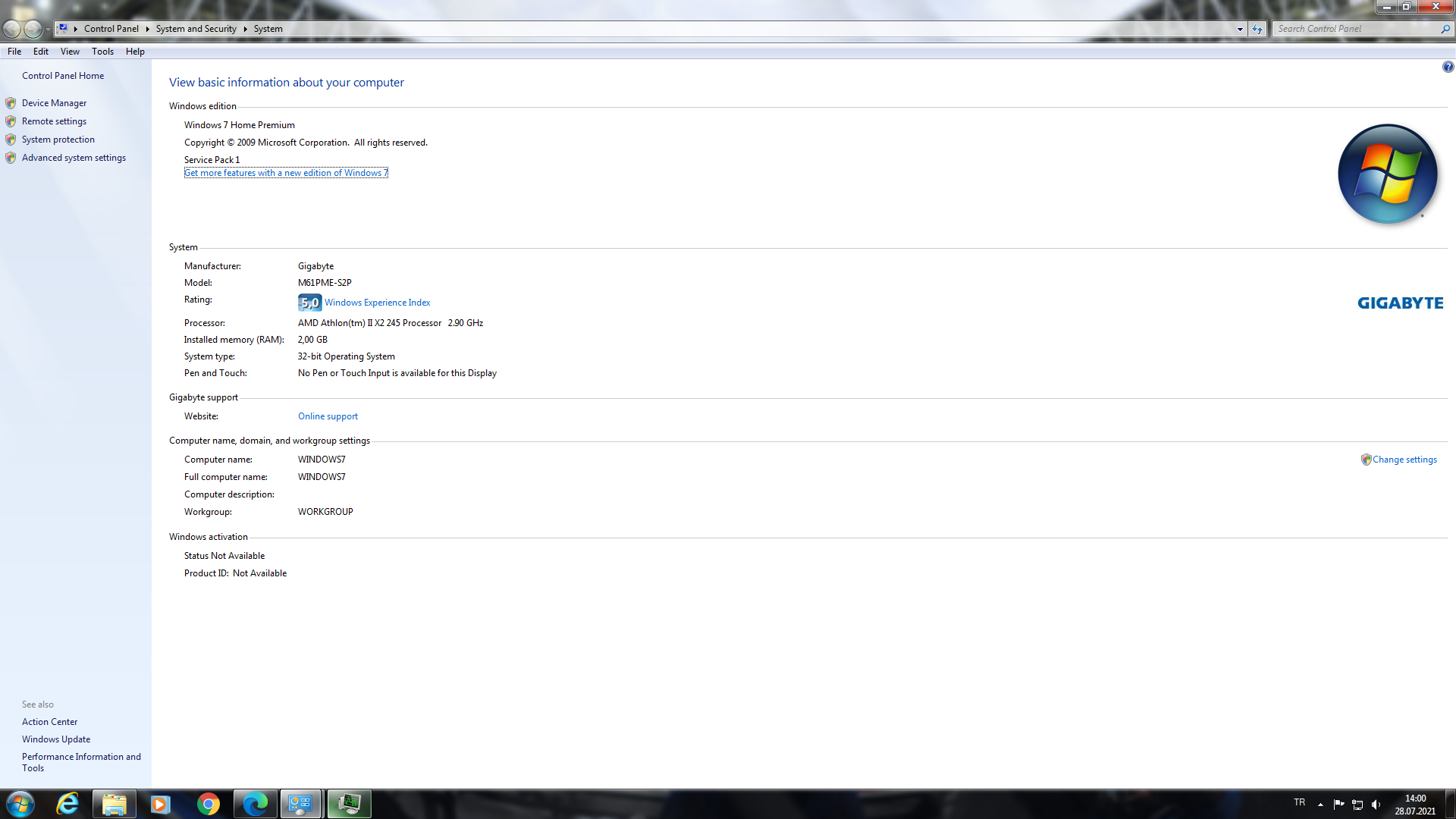1456x819 pixels.
Task: Click the Action Center flag tray icon
Action: [1338, 805]
